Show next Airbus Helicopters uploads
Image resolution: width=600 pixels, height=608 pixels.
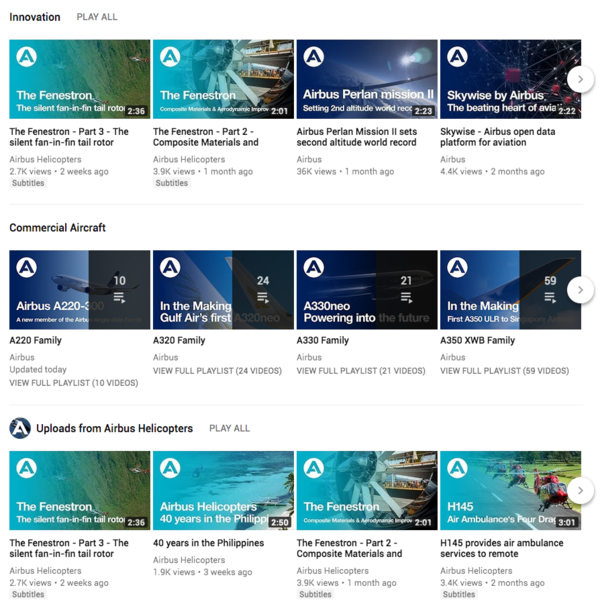(x=580, y=491)
